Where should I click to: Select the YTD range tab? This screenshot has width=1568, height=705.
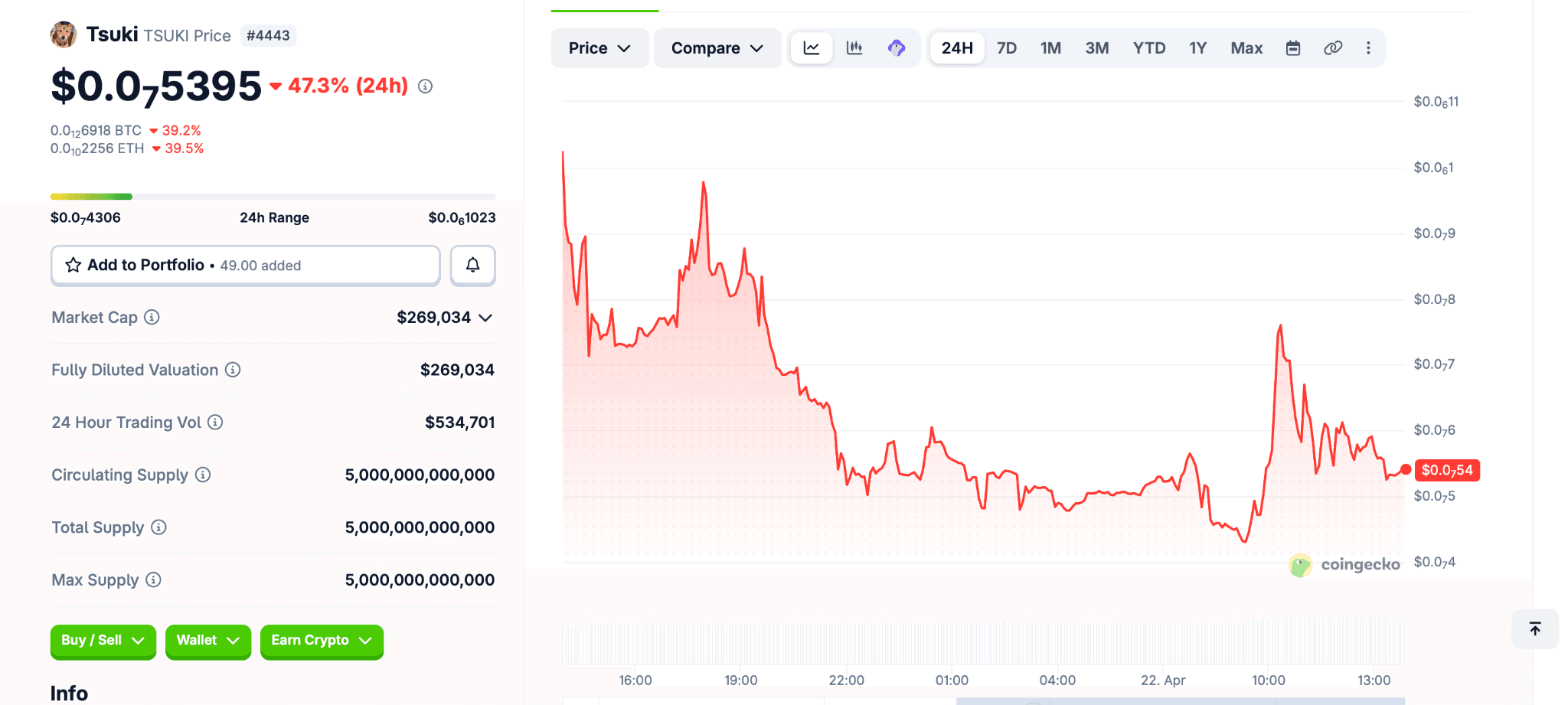[x=1148, y=48]
